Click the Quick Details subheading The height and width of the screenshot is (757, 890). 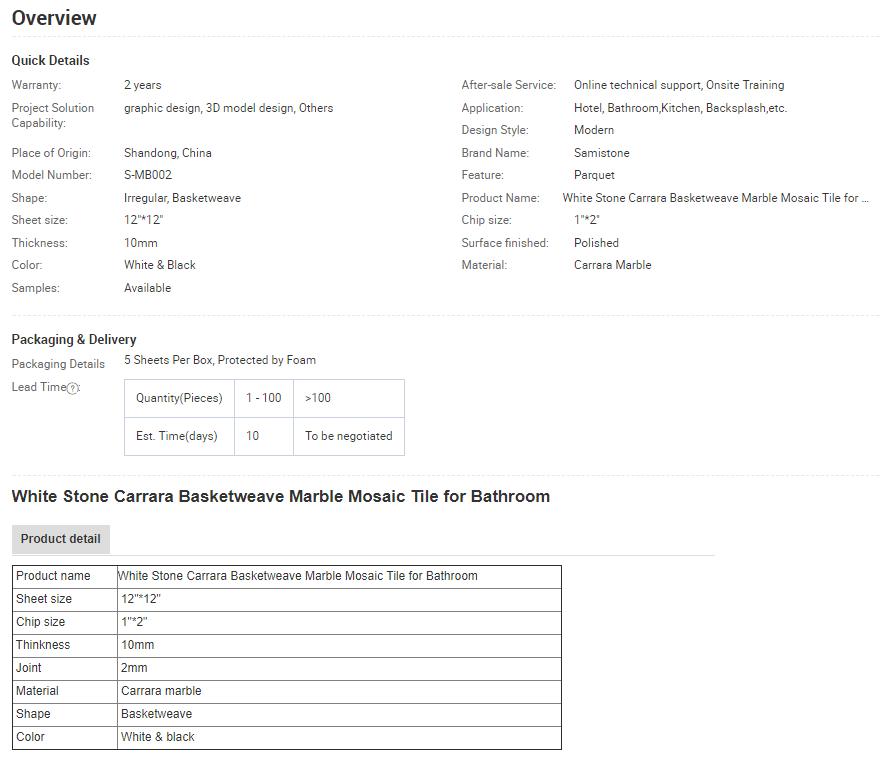[50, 60]
